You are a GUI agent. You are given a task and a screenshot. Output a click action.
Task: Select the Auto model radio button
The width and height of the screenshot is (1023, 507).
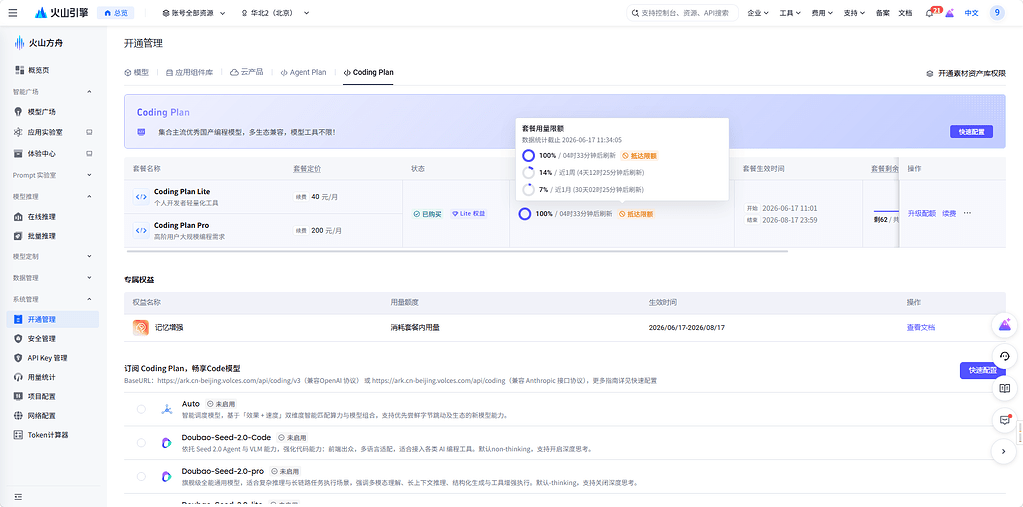[142, 409]
